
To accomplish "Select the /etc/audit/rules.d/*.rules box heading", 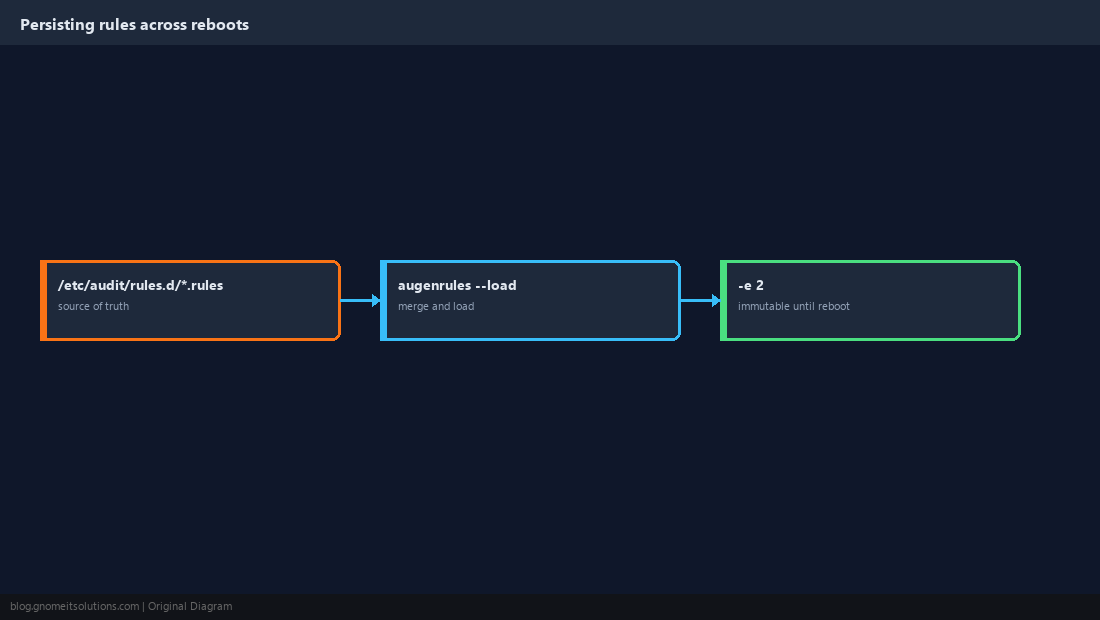I will (140, 285).
